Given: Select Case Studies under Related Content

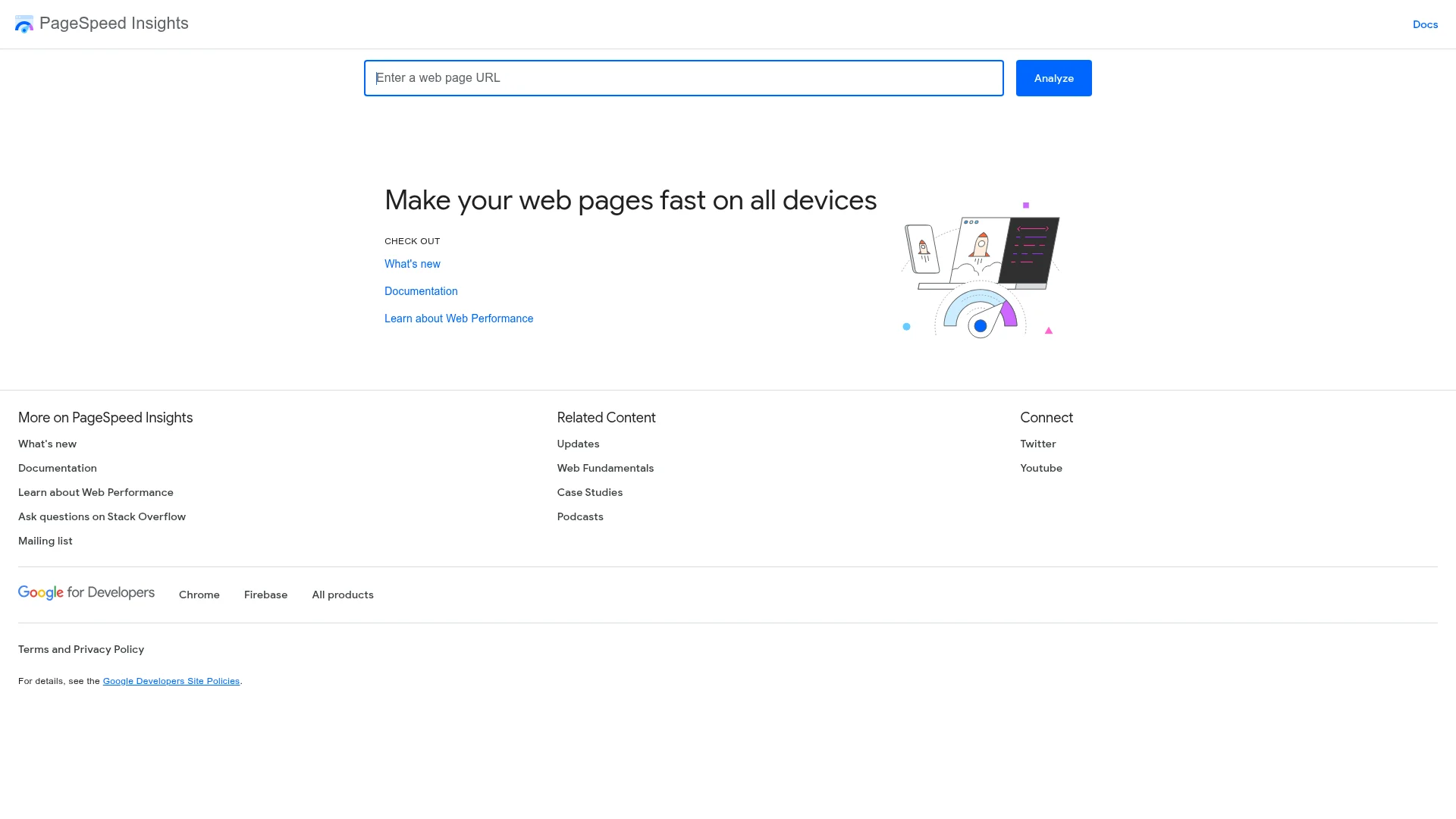Looking at the screenshot, I should [x=589, y=492].
